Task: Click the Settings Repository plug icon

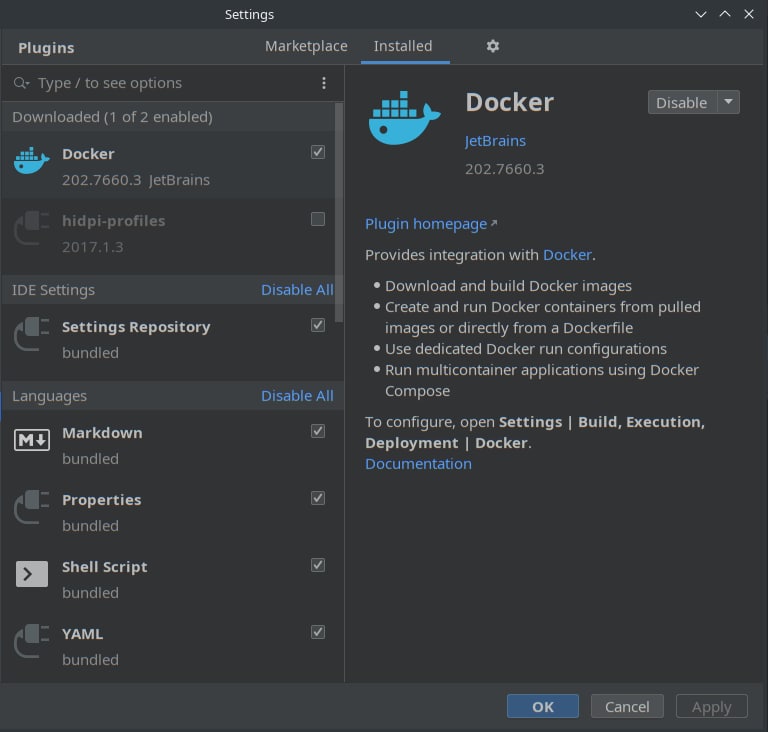Action: click(x=32, y=334)
